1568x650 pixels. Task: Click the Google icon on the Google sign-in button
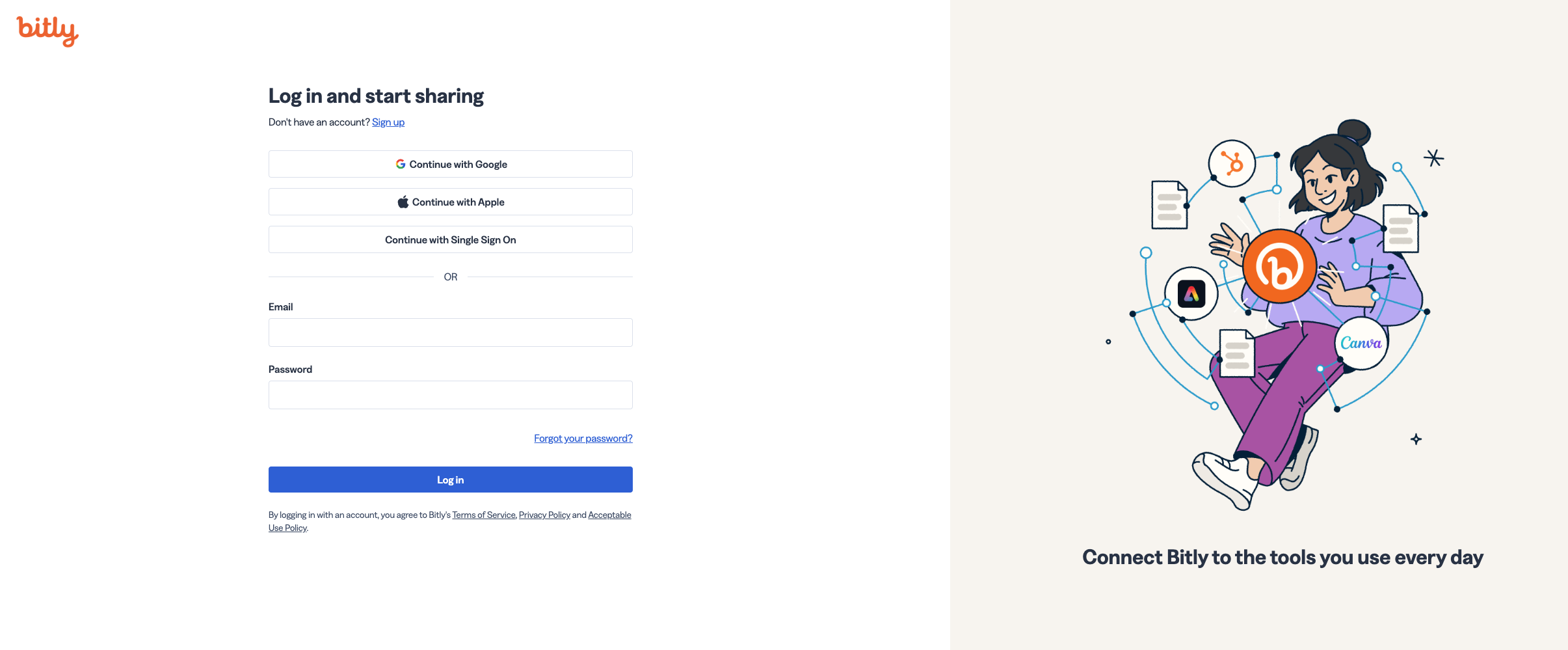(401, 164)
